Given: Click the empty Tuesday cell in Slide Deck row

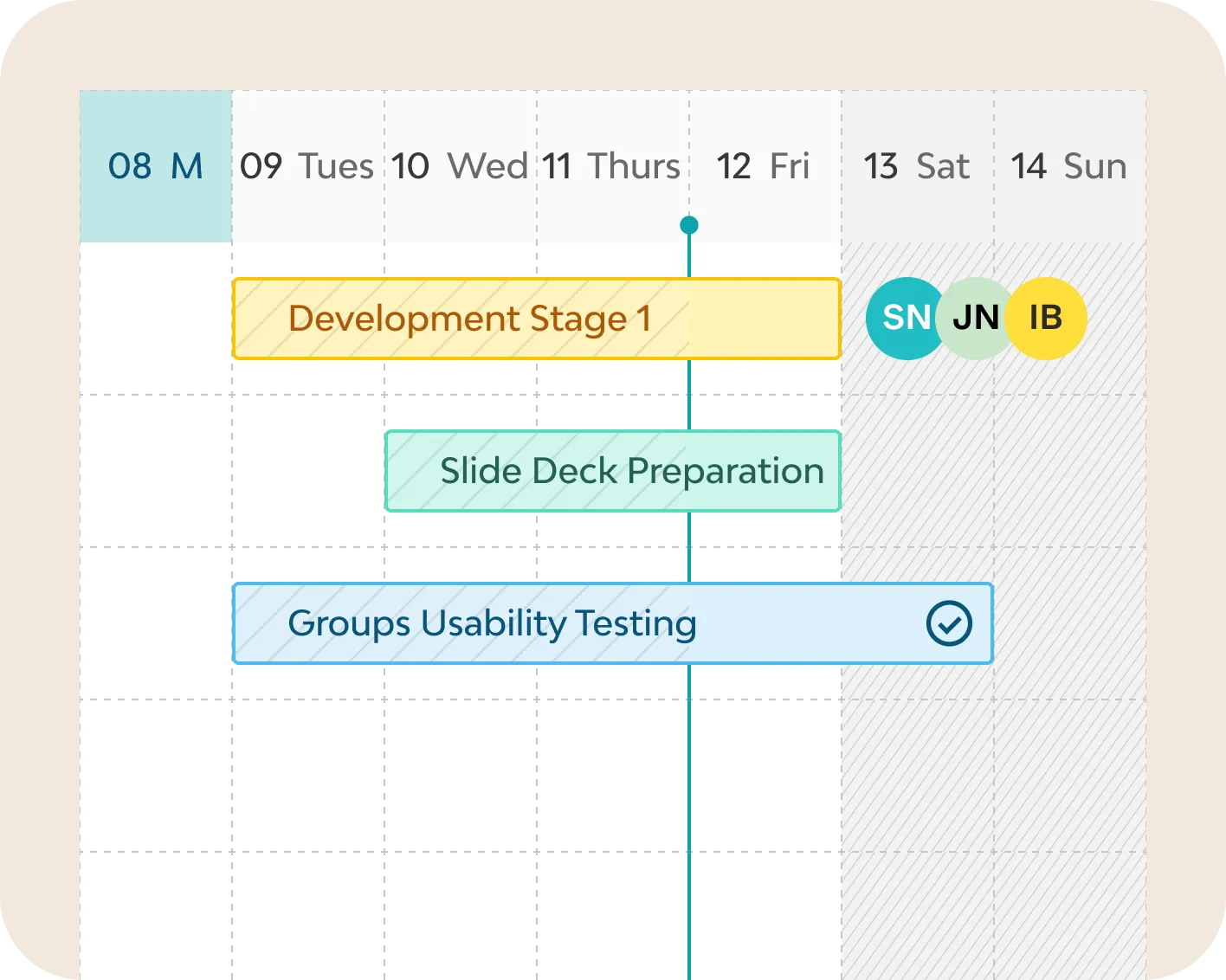Looking at the screenshot, I should (308, 471).
